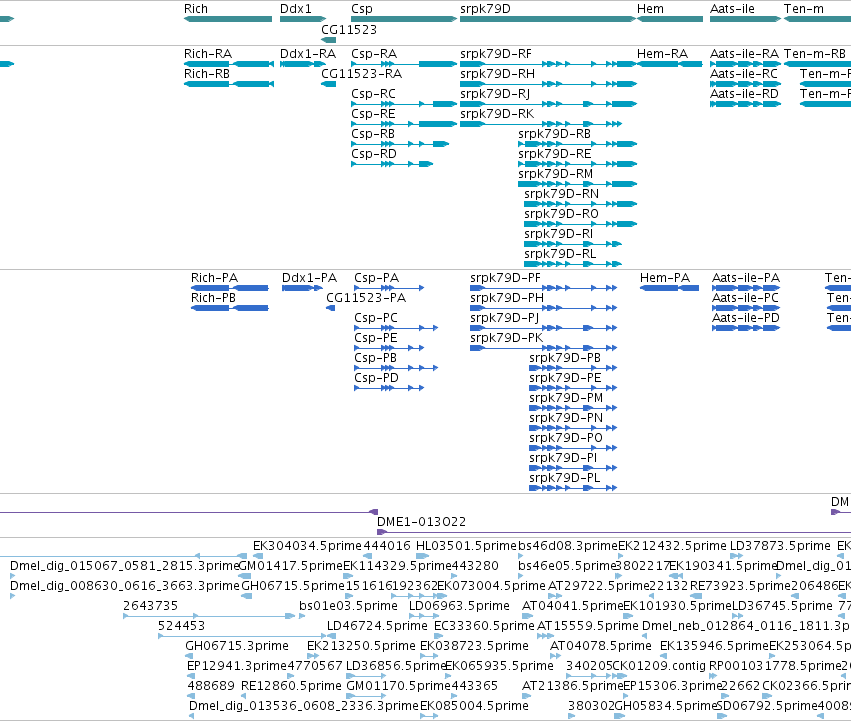Image resolution: width=851 pixels, height=721 pixels.
Task: Click protein Rich-PA
Action: pos(230,288)
